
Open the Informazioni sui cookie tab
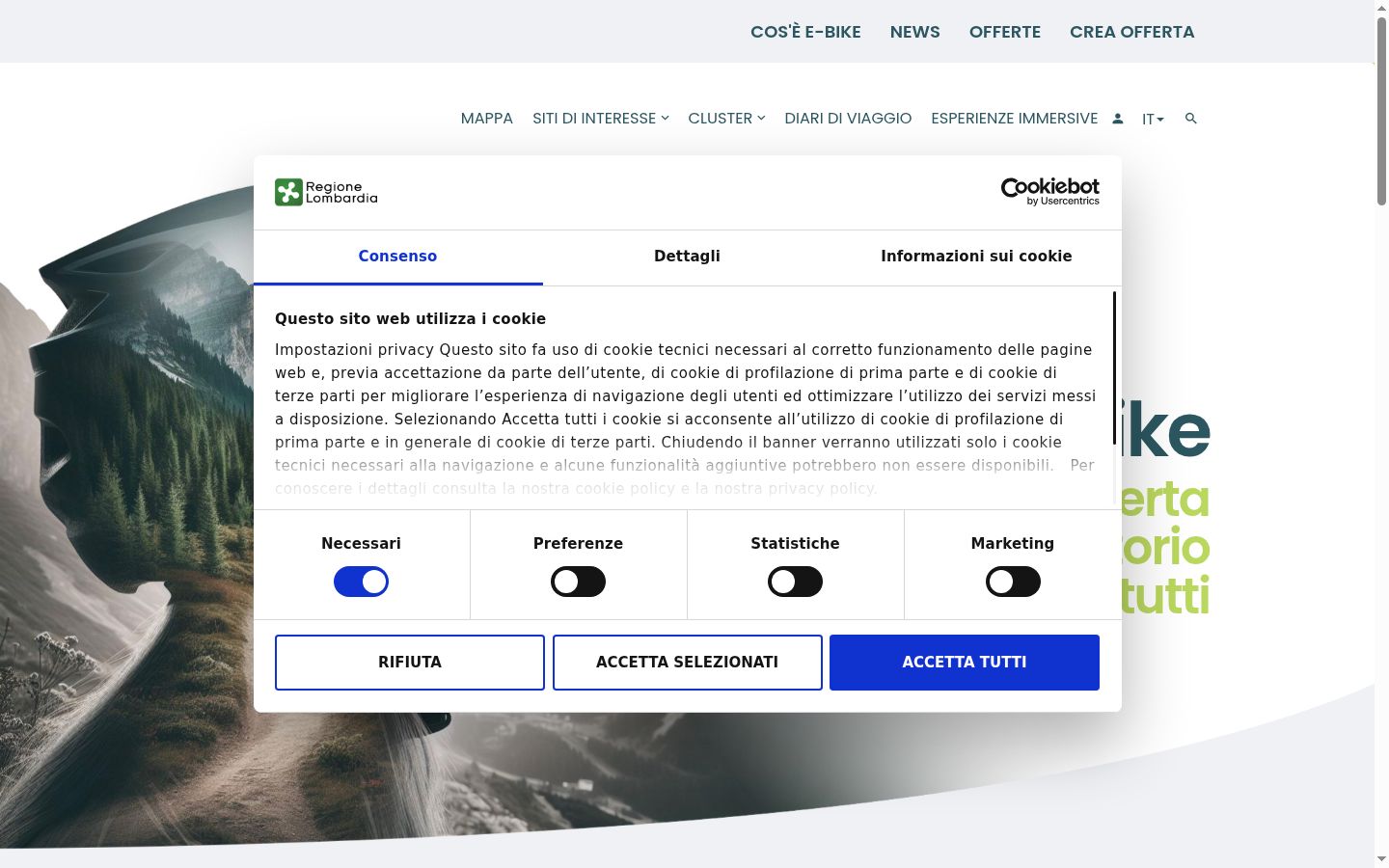coord(976,257)
